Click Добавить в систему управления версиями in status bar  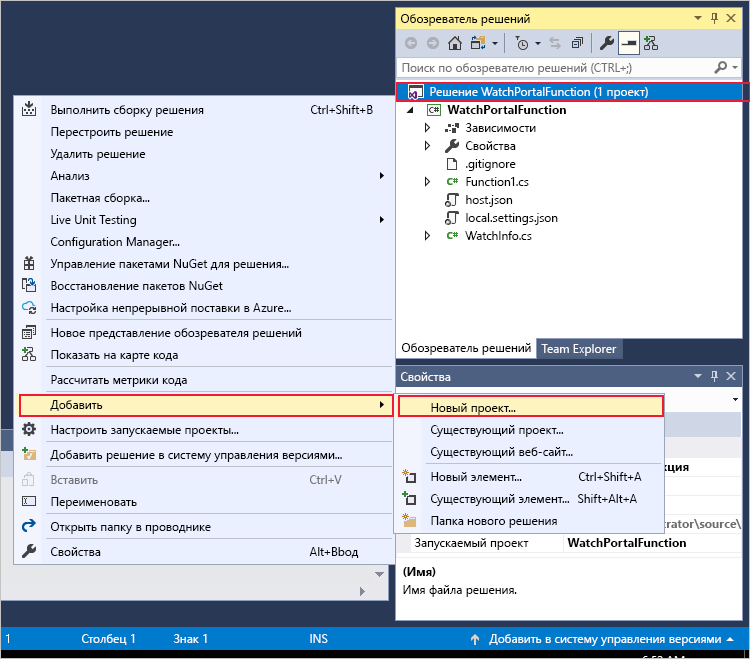click(605, 639)
